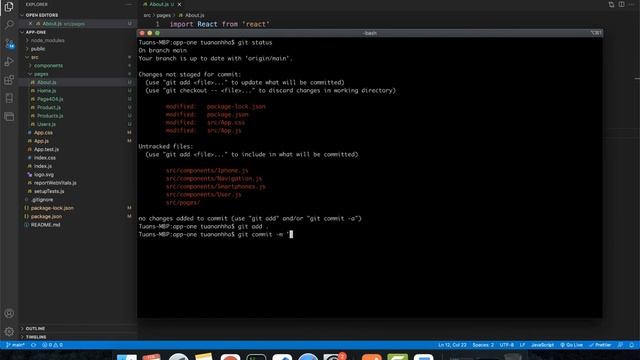Image resolution: width=640 pixels, height=360 pixels.
Task: Open Page404.js in the file tree
Action: (50, 99)
